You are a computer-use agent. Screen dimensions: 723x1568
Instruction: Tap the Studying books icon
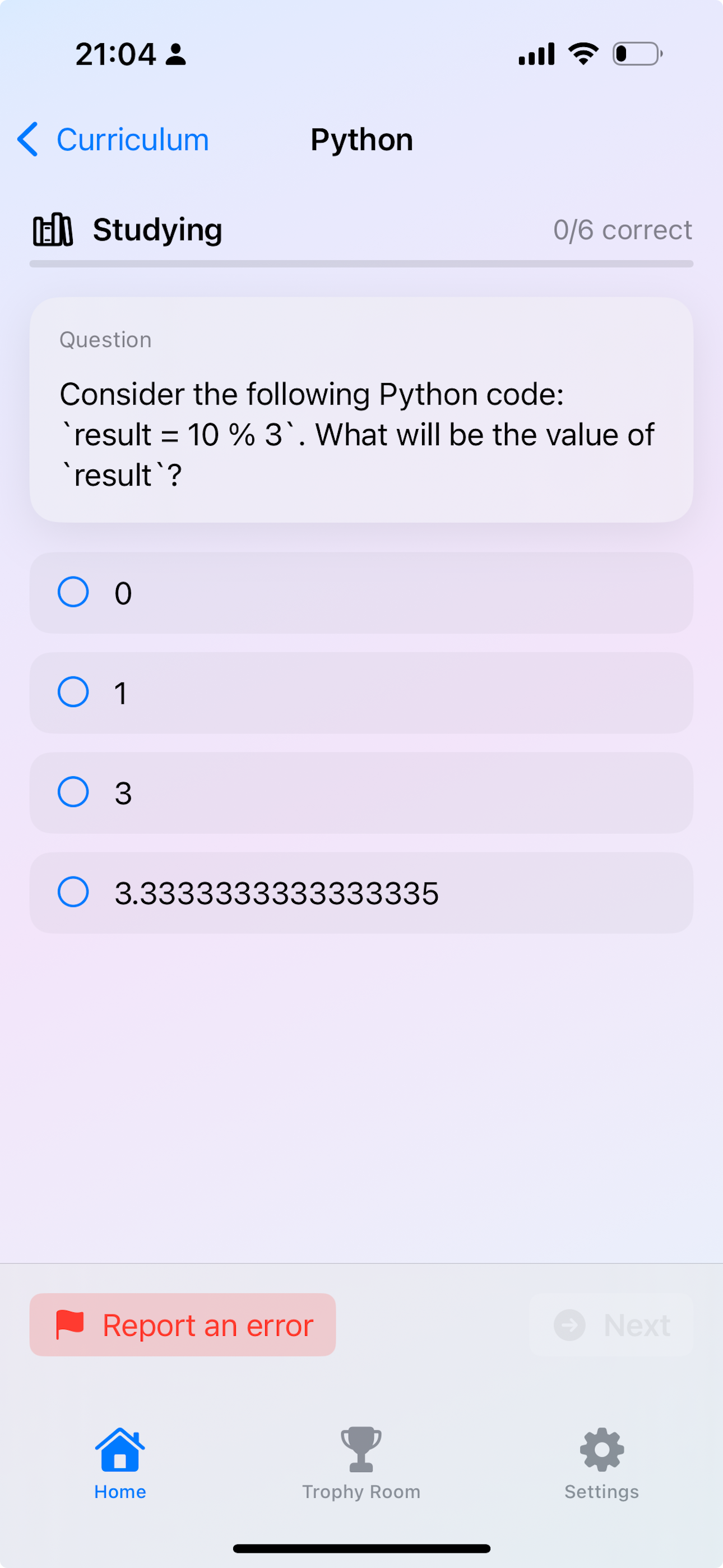click(x=53, y=230)
